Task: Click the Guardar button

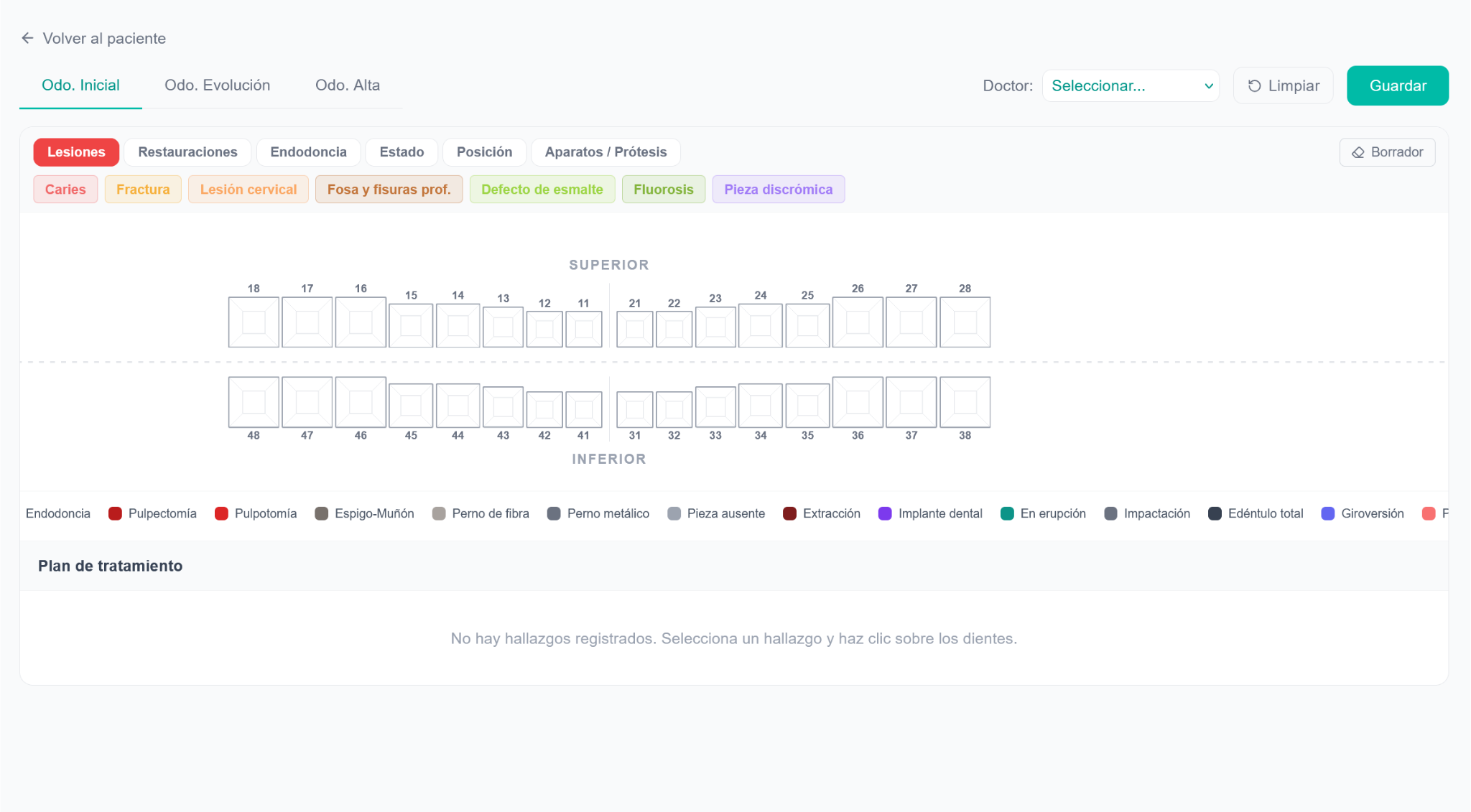Action: click(1397, 86)
